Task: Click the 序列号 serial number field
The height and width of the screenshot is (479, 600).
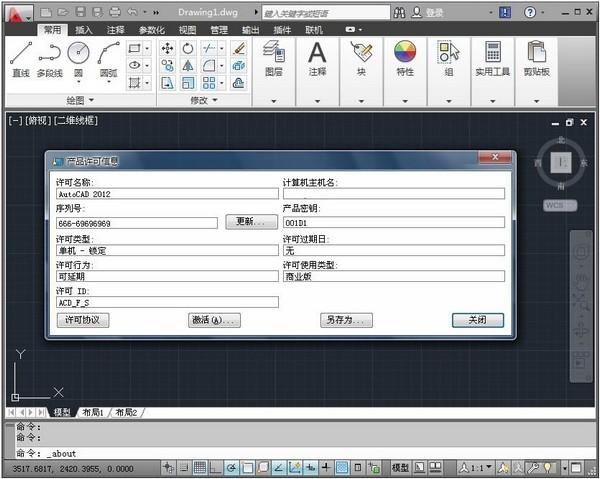Action: point(138,223)
